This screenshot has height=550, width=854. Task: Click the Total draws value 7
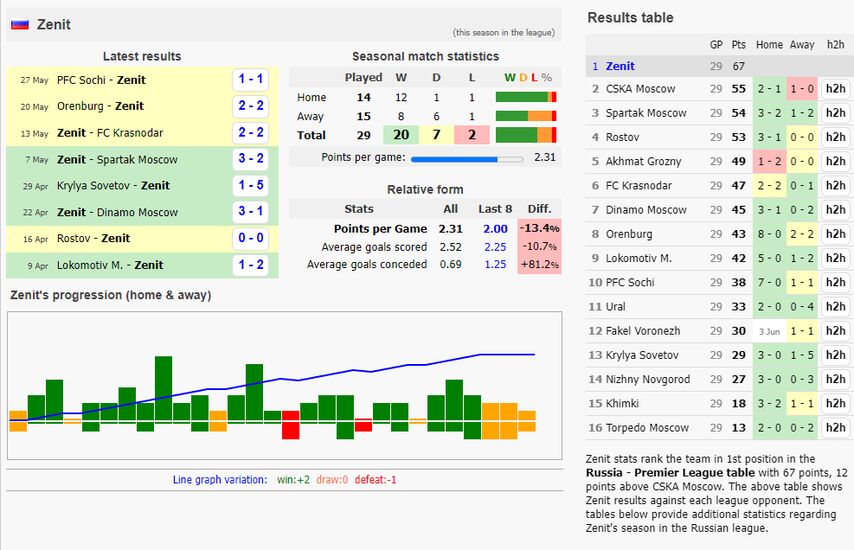(436, 135)
